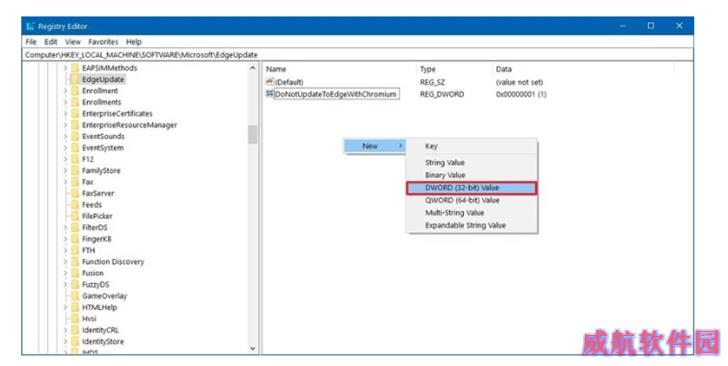Choose QWORD (64-bit) Value
728x366 pixels.
(472, 200)
